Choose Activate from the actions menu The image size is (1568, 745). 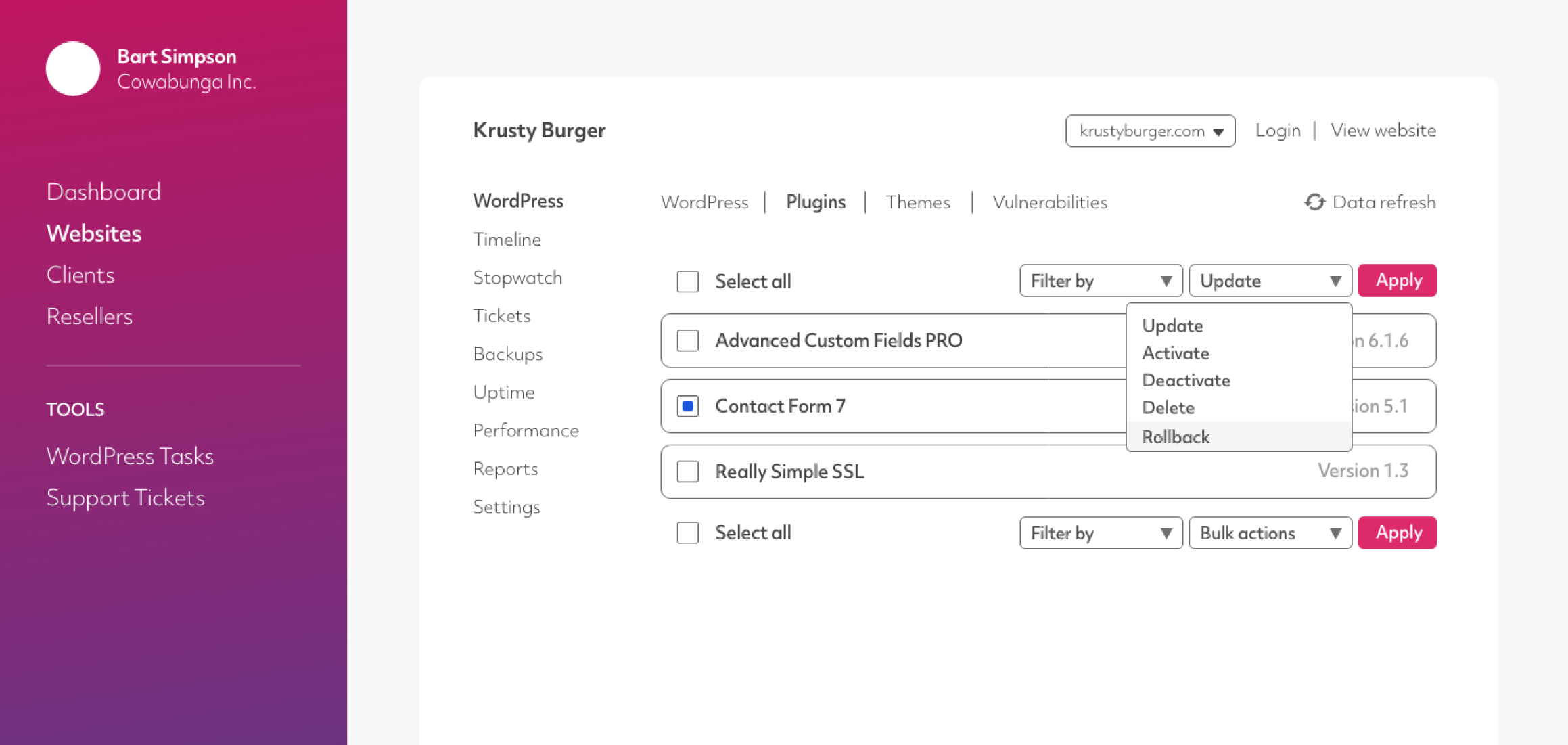pos(1176,353)
